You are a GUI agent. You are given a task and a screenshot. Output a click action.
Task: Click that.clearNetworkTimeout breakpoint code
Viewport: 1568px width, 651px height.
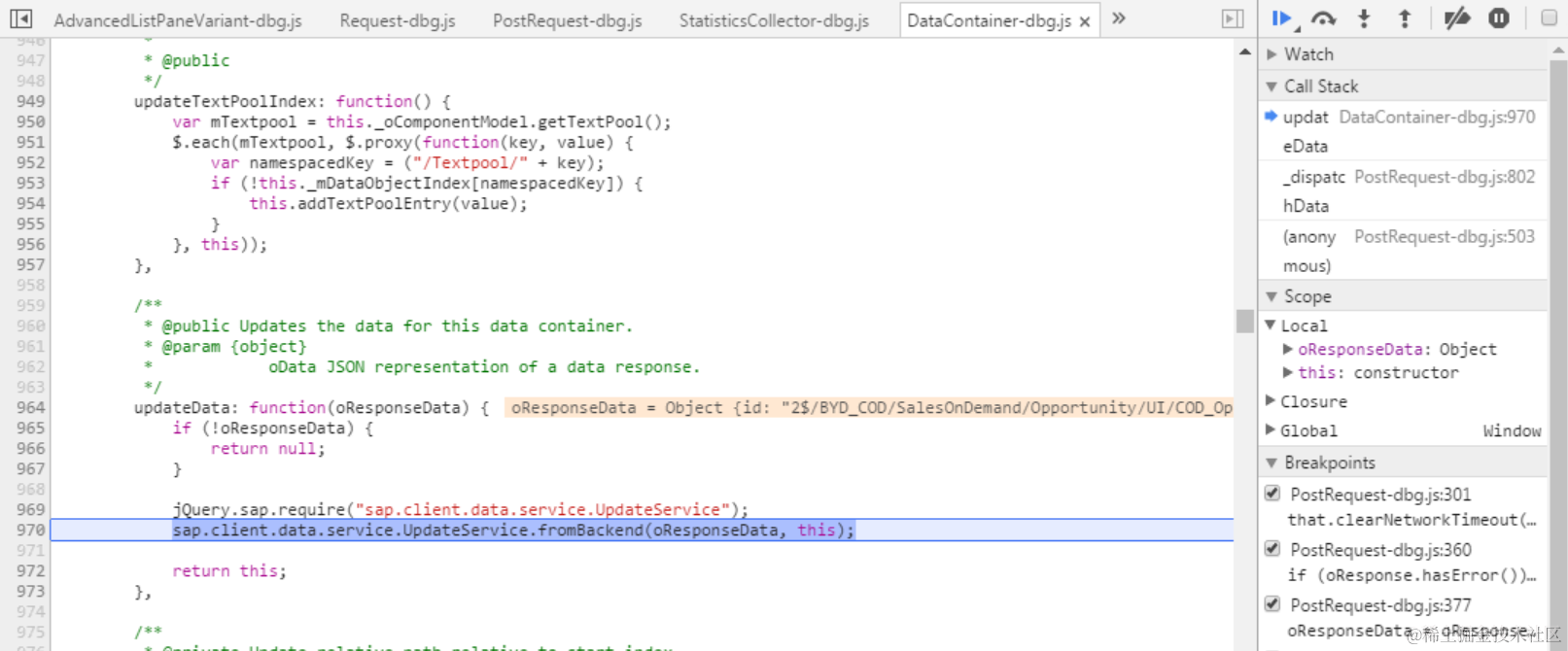(x=1411, y=520)
